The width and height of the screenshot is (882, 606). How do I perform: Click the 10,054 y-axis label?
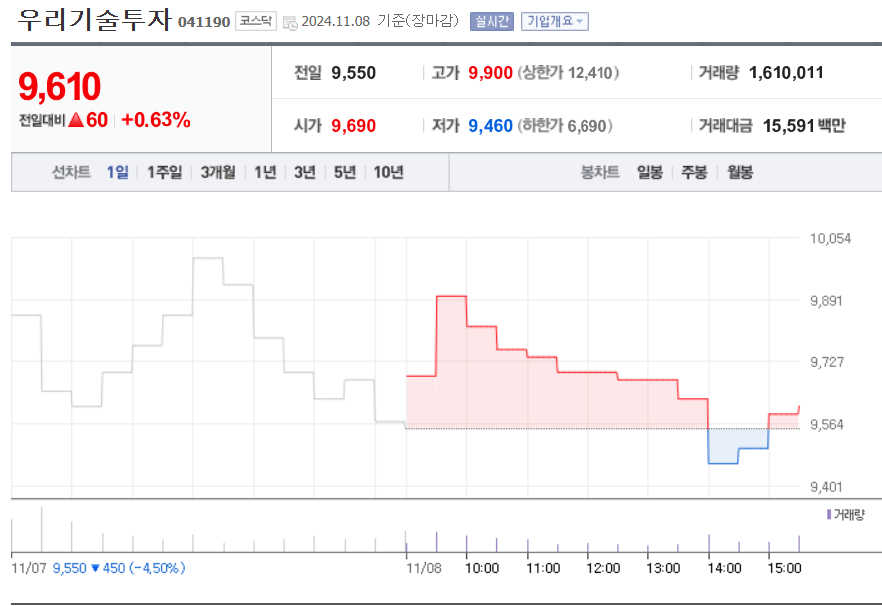point(830,239)
